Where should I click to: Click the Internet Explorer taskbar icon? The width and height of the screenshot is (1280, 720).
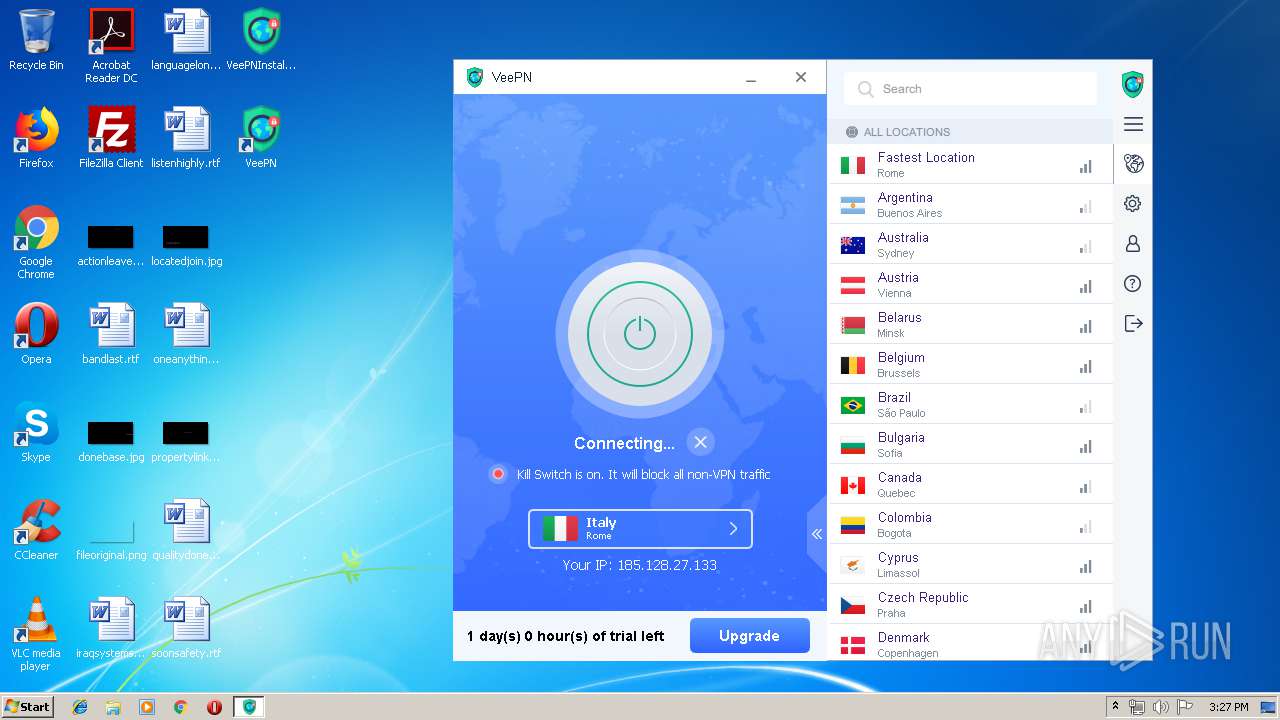point(80,707)
